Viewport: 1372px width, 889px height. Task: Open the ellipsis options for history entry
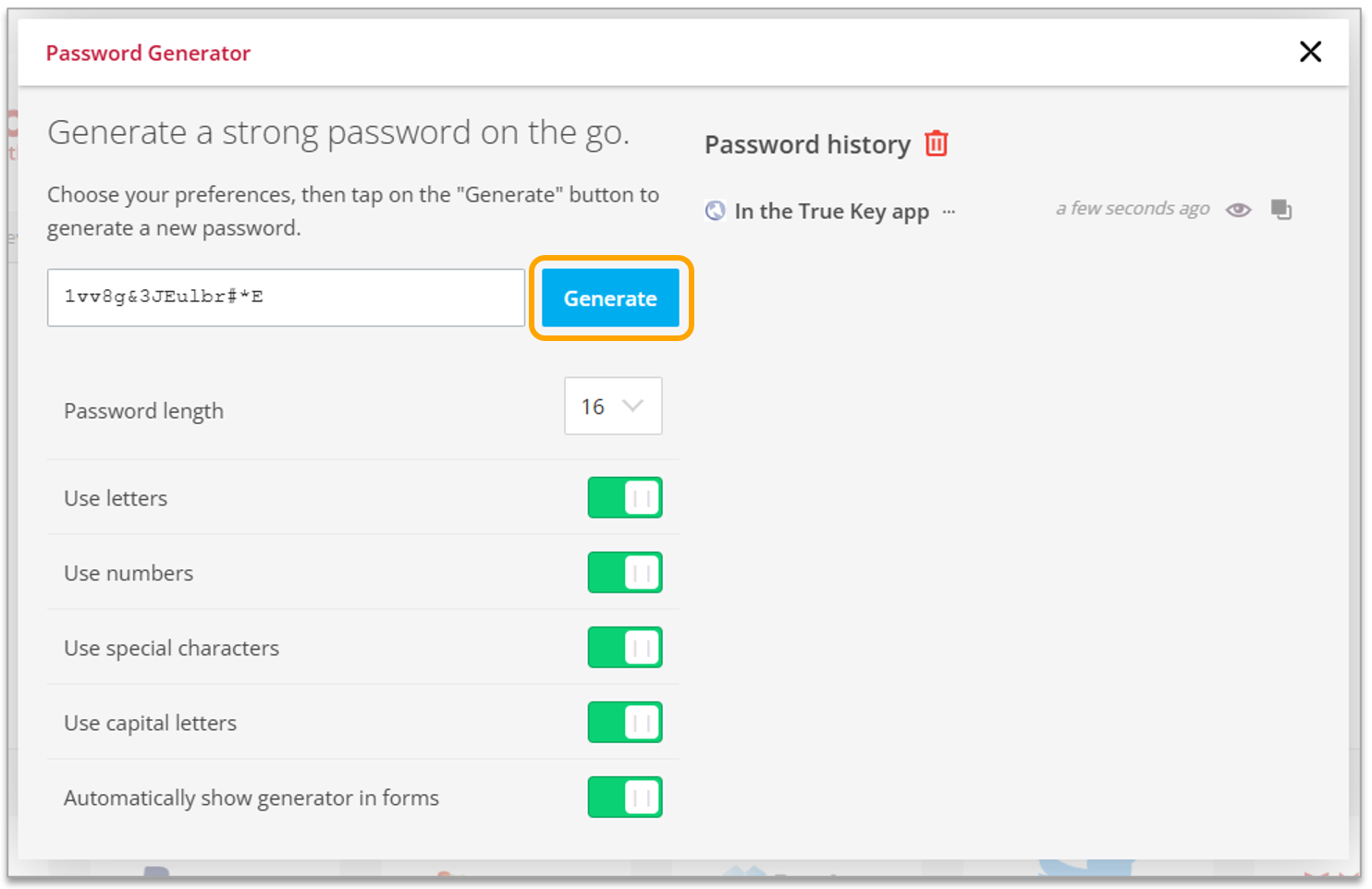(949, 213)
